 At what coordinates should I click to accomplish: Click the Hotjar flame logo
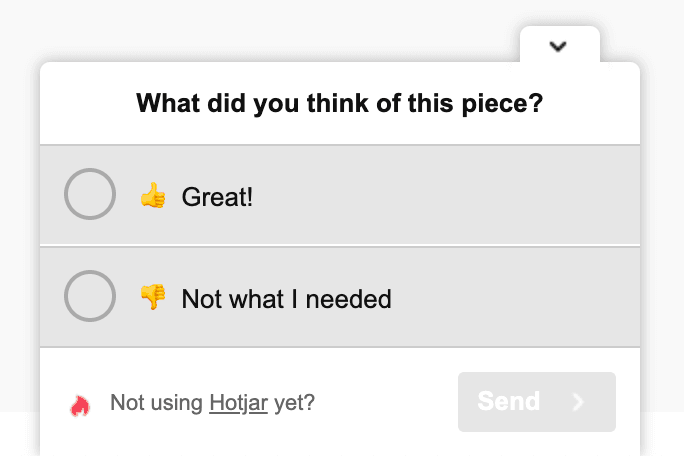tap(80, 405)
